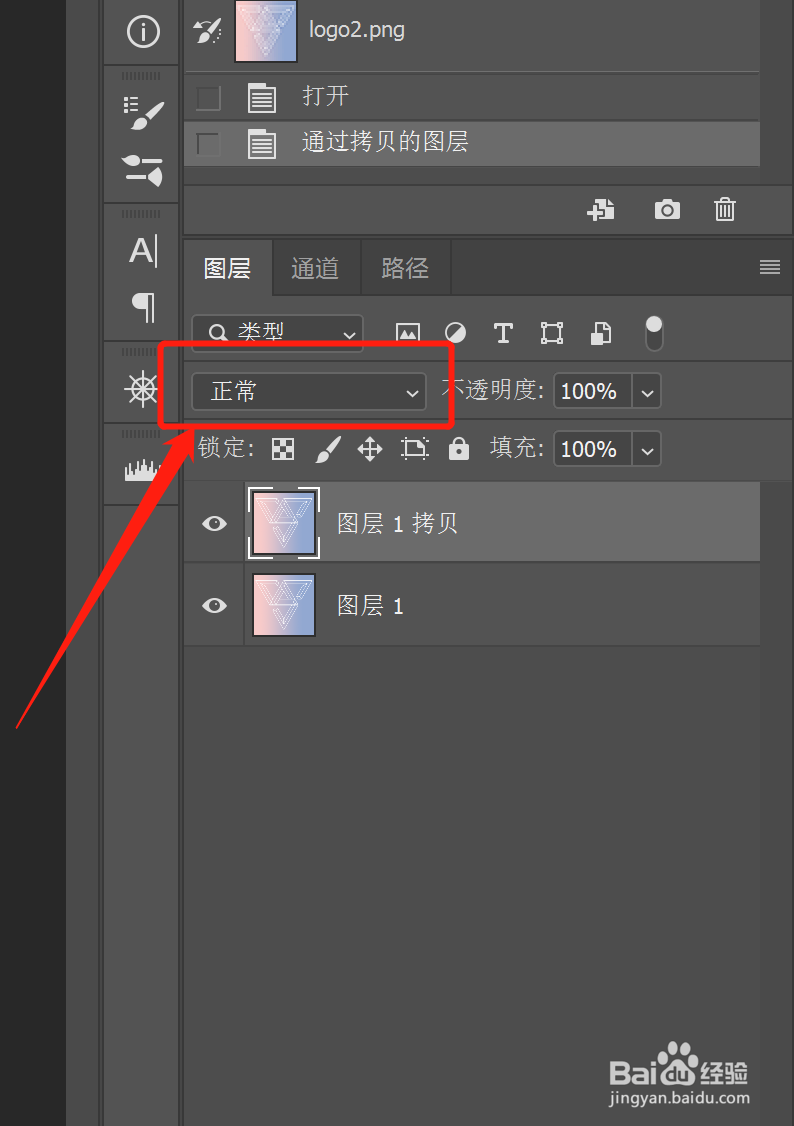Filter layers by shape layers
794x1126 pixels.
(x=551, y=333)
